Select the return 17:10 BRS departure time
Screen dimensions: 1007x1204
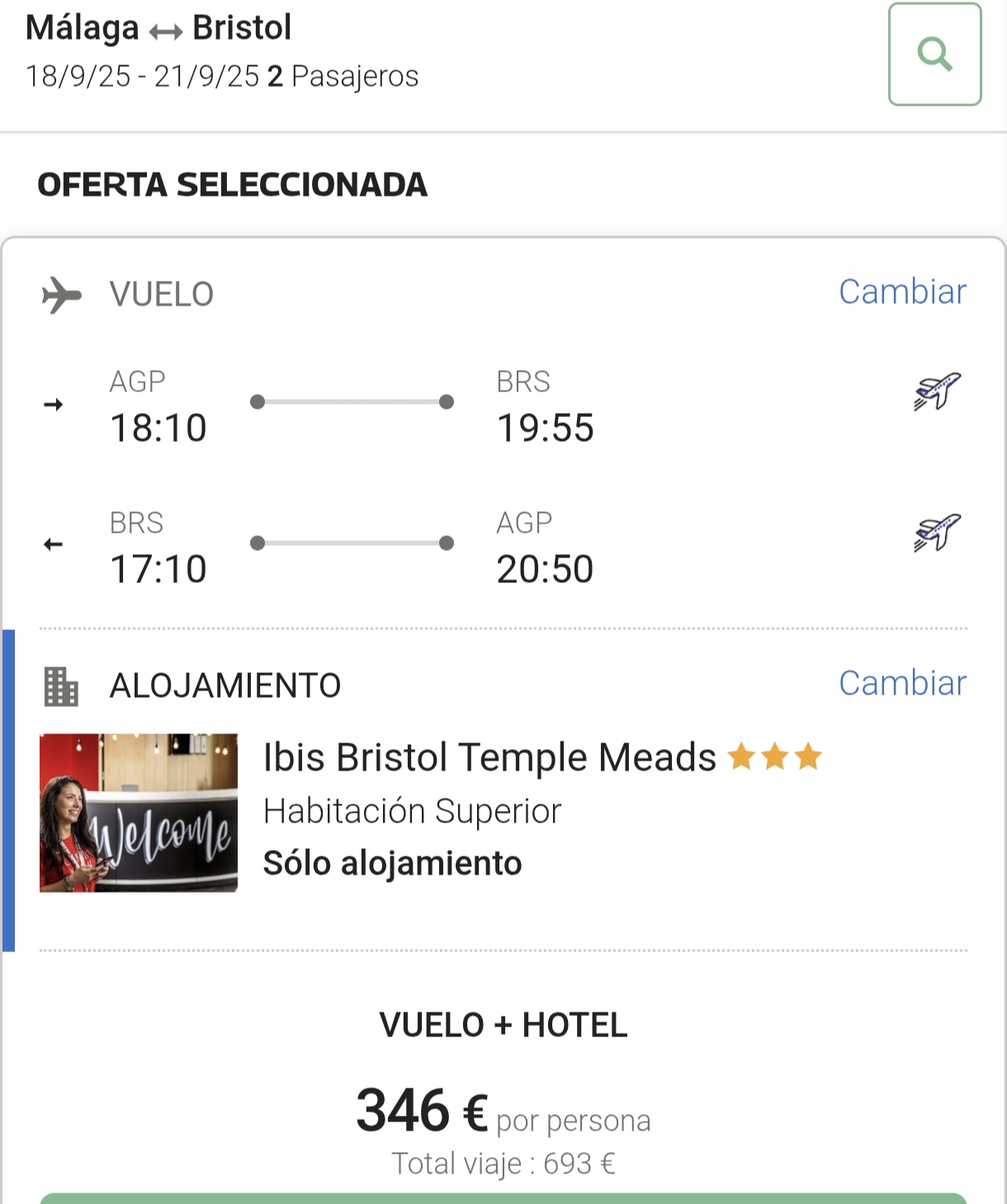(158, 569)
